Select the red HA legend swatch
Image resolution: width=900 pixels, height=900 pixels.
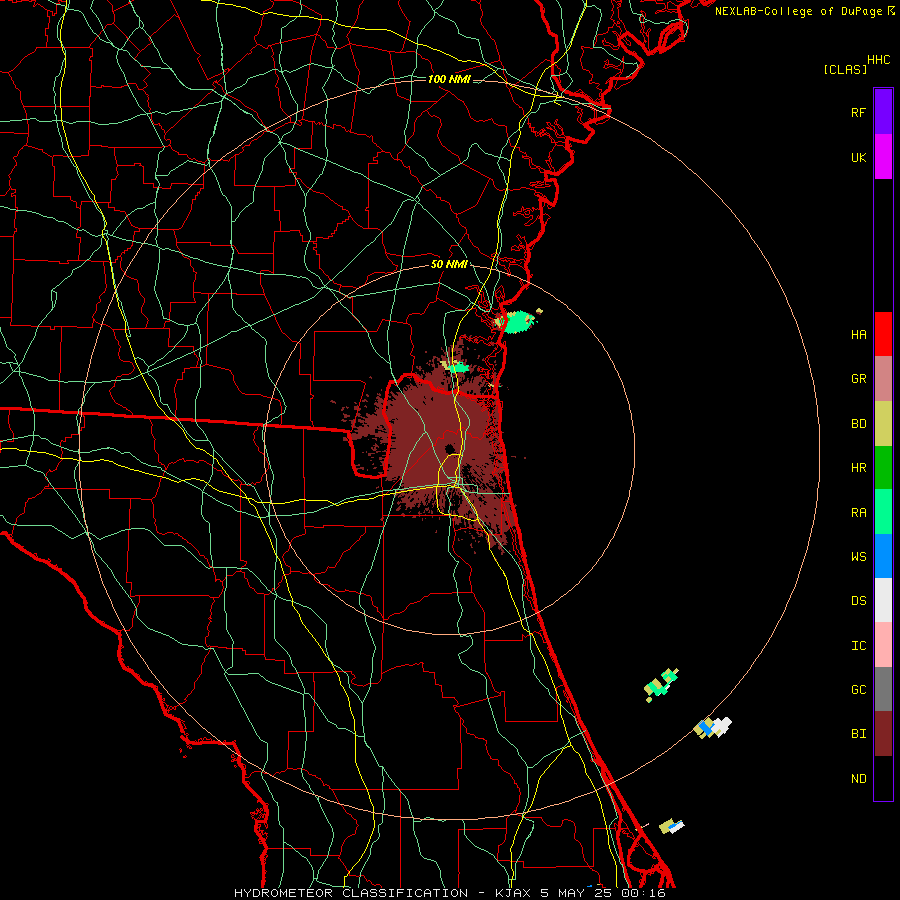(883, 334)
